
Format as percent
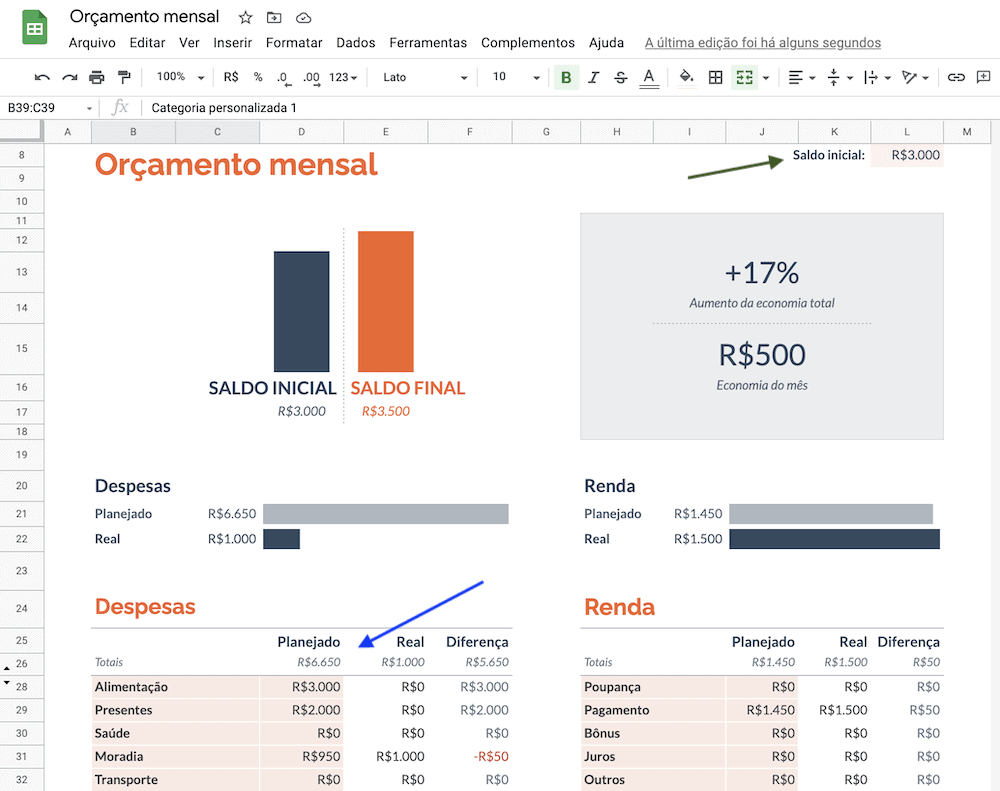click(x=258, y=77)
